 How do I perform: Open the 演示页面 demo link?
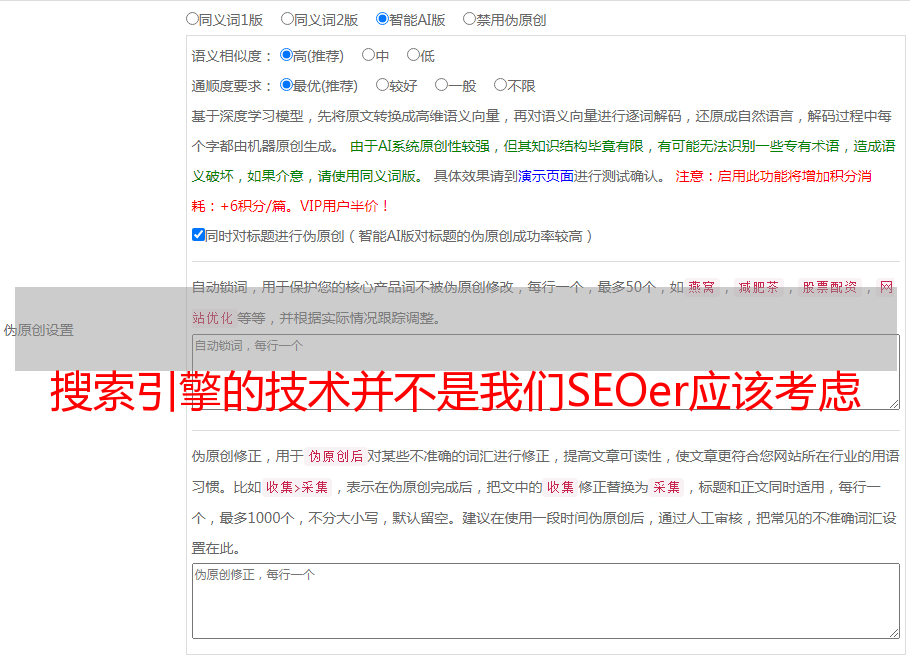pyautogui.click(x=546, y=176)
